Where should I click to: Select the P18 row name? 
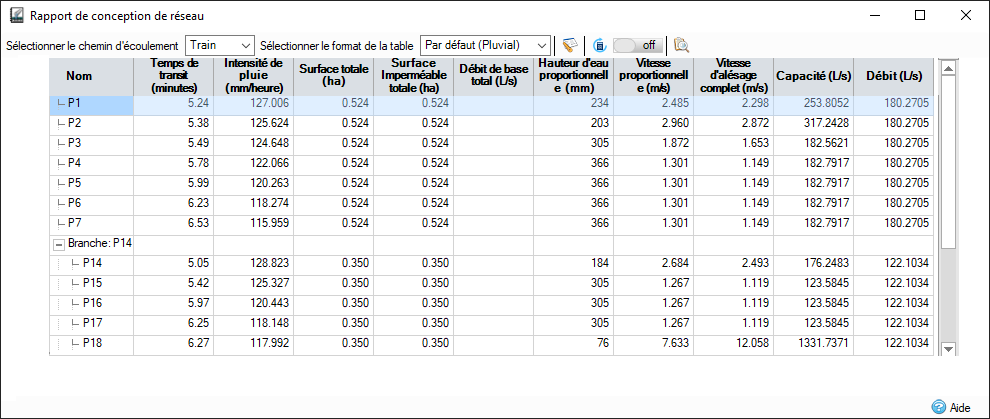(x=92, y=343)
